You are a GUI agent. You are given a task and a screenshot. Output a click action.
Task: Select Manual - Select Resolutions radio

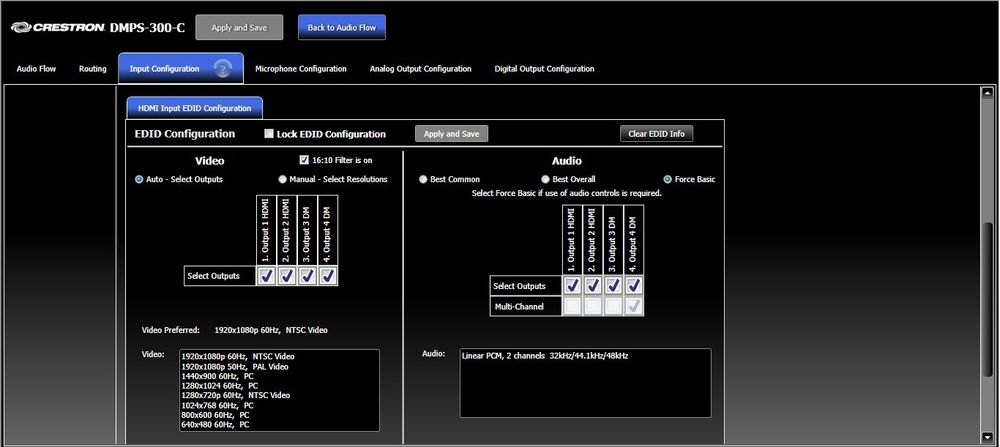[283, 179]
